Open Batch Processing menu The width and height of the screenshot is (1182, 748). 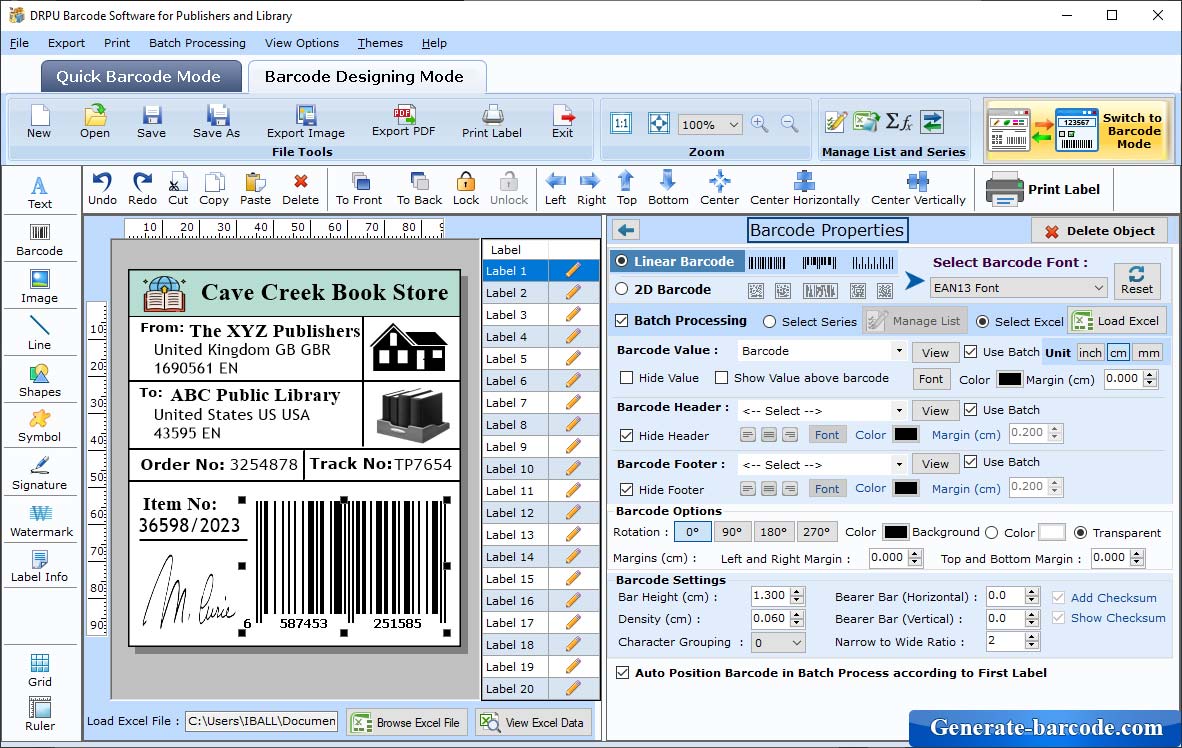(198, 43)
